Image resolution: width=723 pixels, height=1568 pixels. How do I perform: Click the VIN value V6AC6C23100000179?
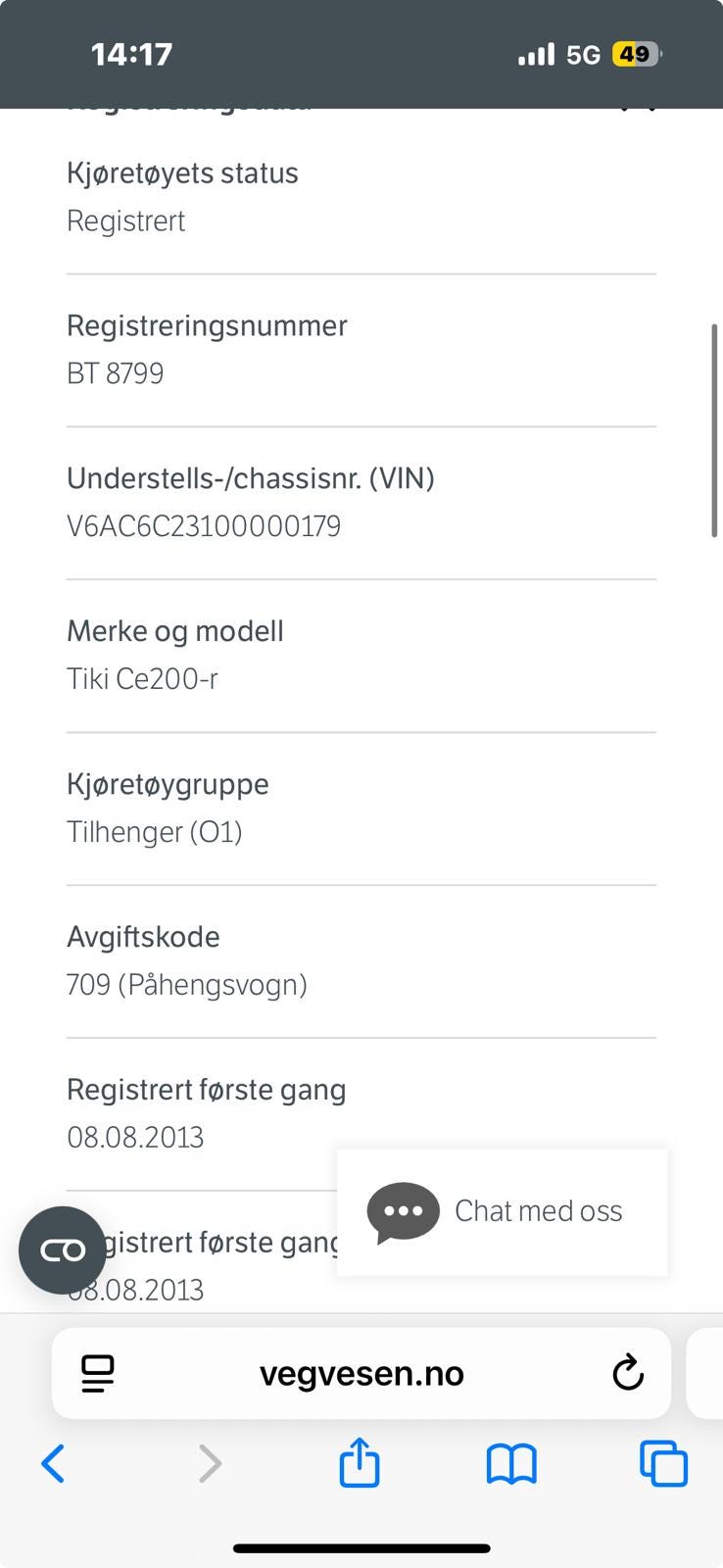[x=204, y=526]
